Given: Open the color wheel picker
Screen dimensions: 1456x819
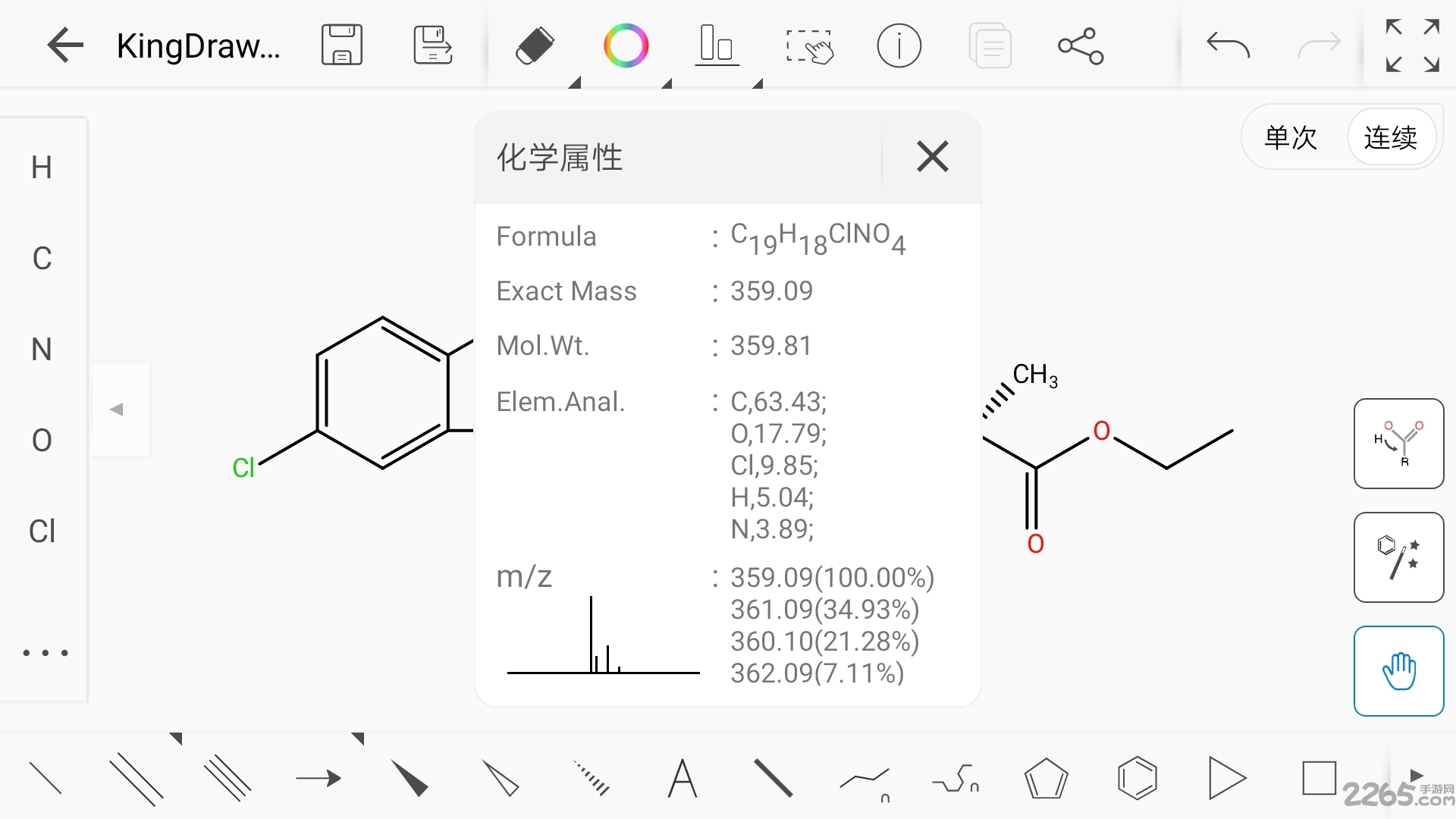Looking at the screenshot, I should (x=626, y=45).
